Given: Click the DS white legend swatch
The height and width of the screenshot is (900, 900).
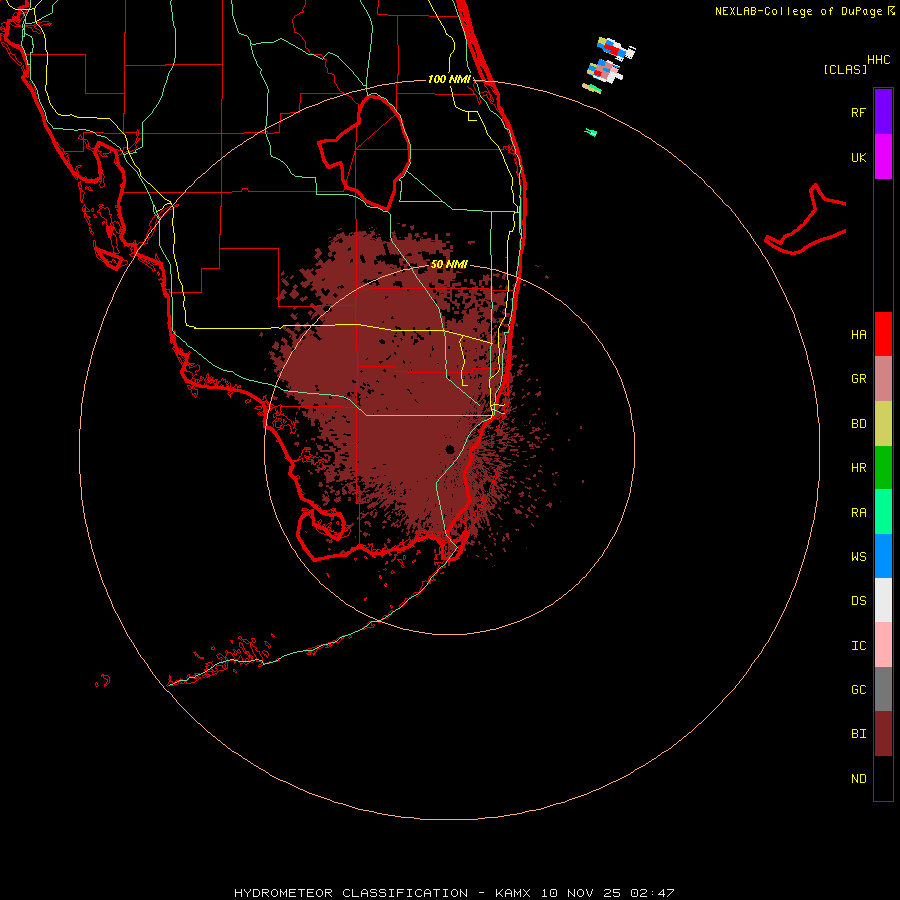Looking at the screenshot, I should [883, 600].
